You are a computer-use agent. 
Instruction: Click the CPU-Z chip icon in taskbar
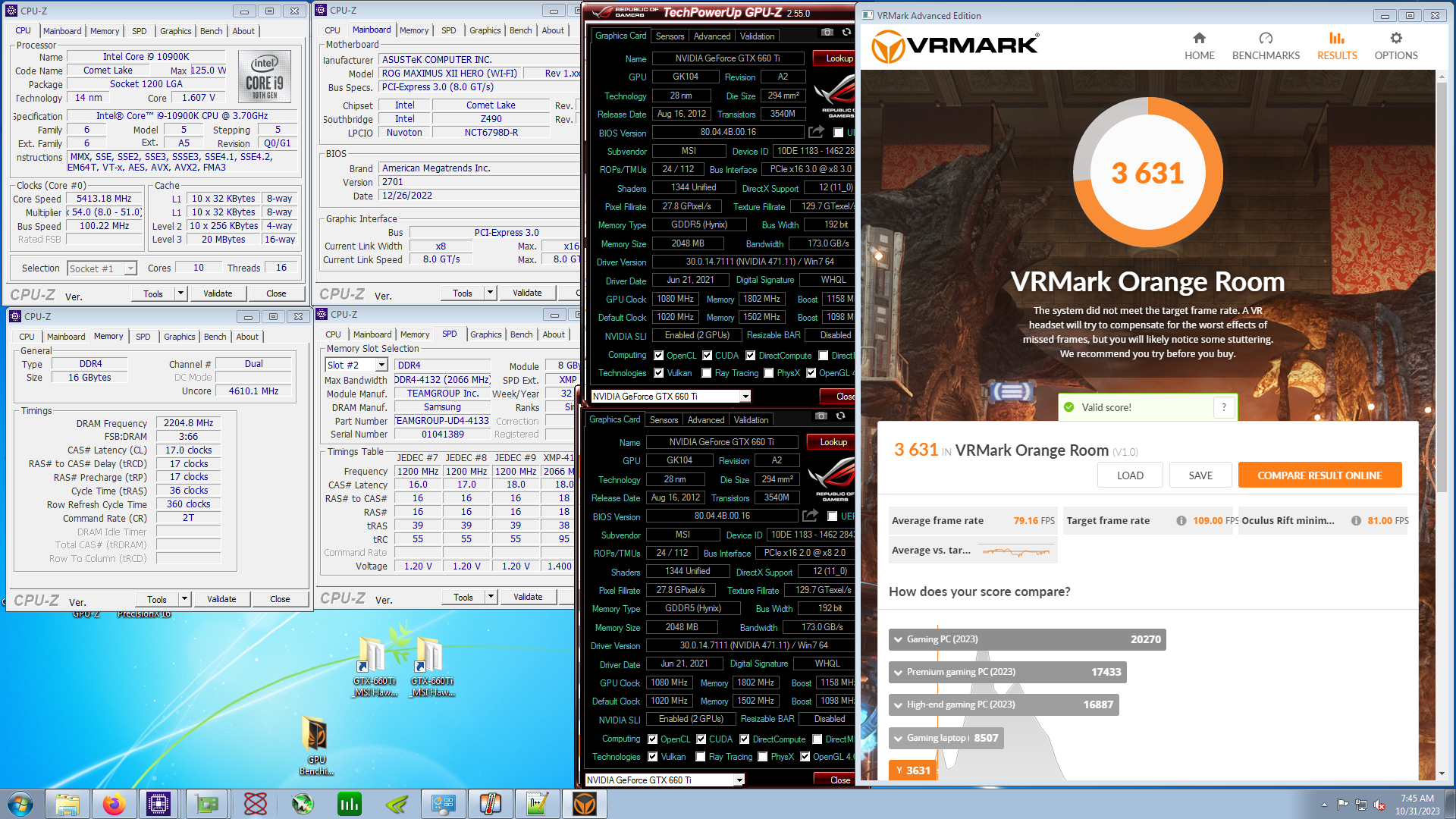tap(158, 804)
